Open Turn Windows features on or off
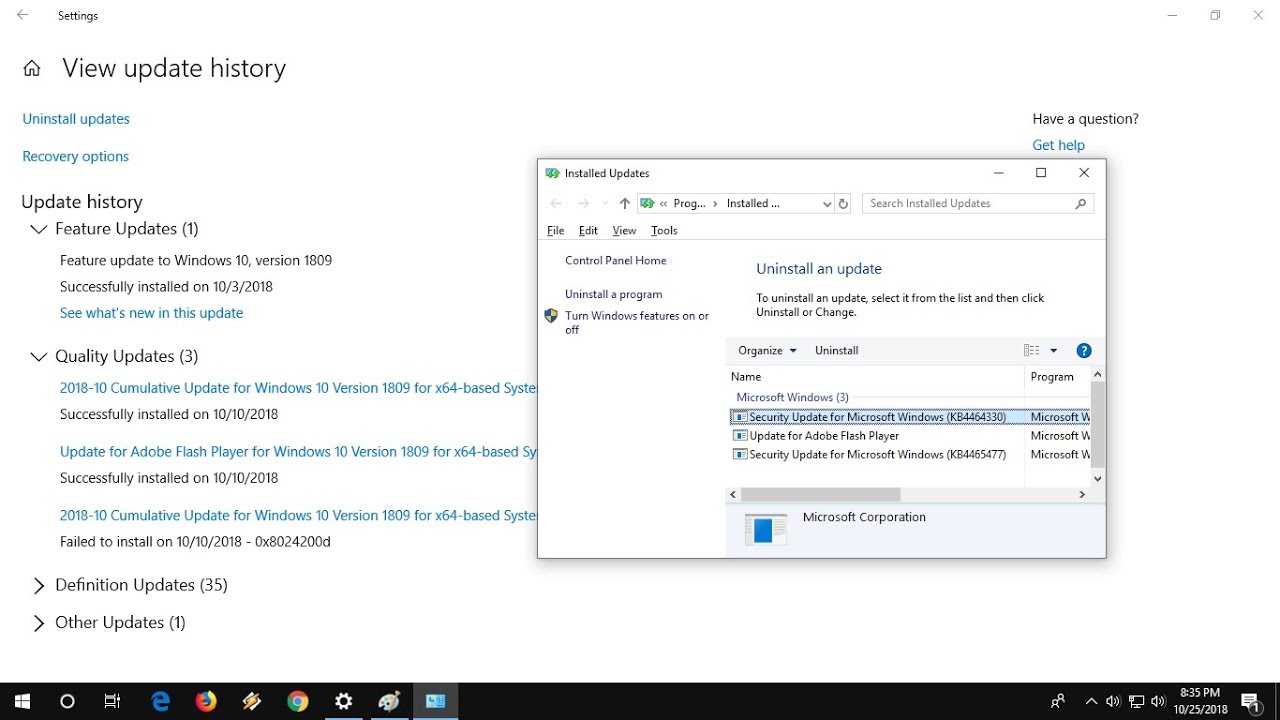Image resolution: width=1280 pixels, height=720 pixels. [x=637, y=323]
